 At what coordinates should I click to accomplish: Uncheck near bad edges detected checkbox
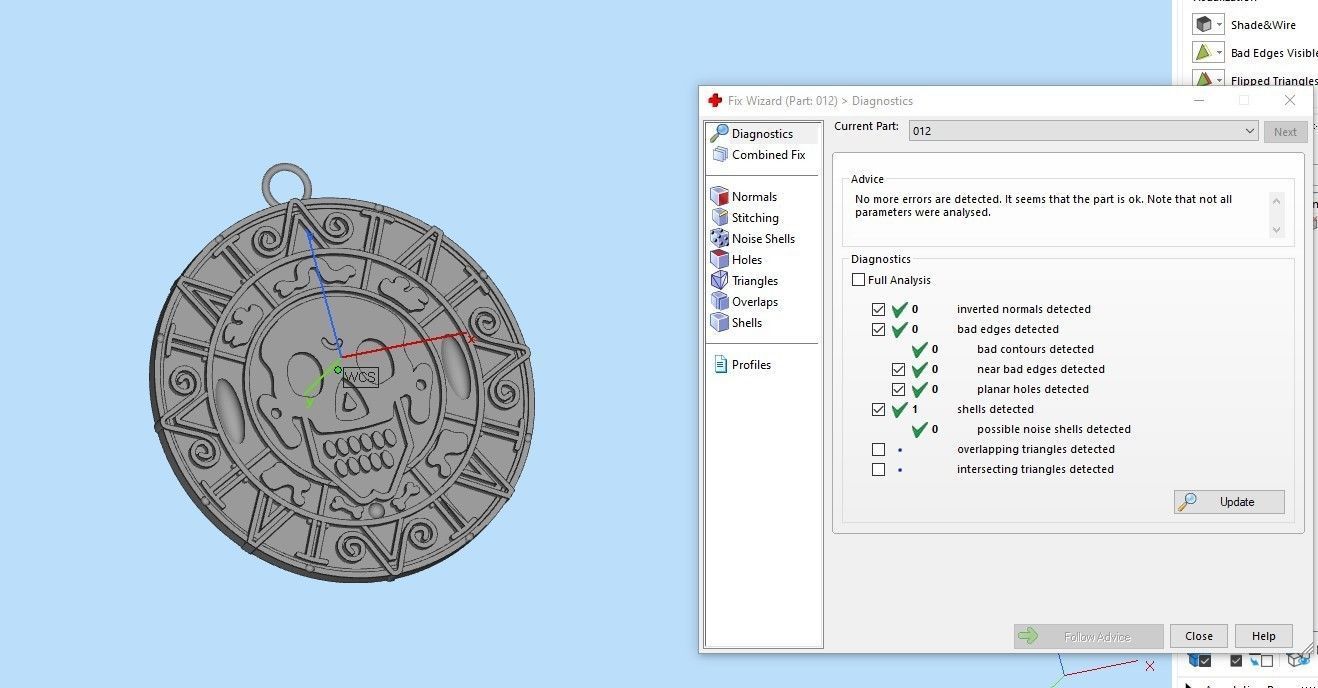898,369
